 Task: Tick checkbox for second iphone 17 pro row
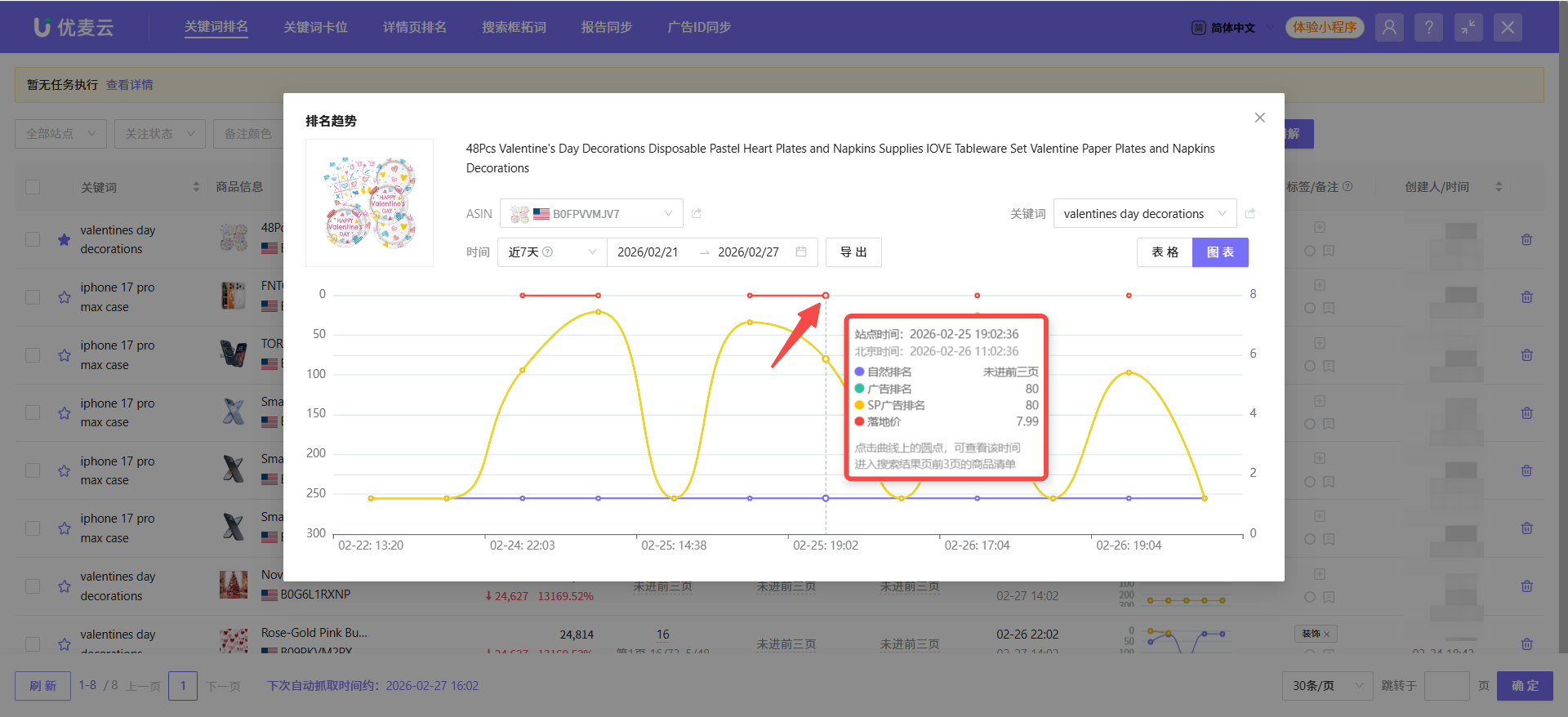33,355
